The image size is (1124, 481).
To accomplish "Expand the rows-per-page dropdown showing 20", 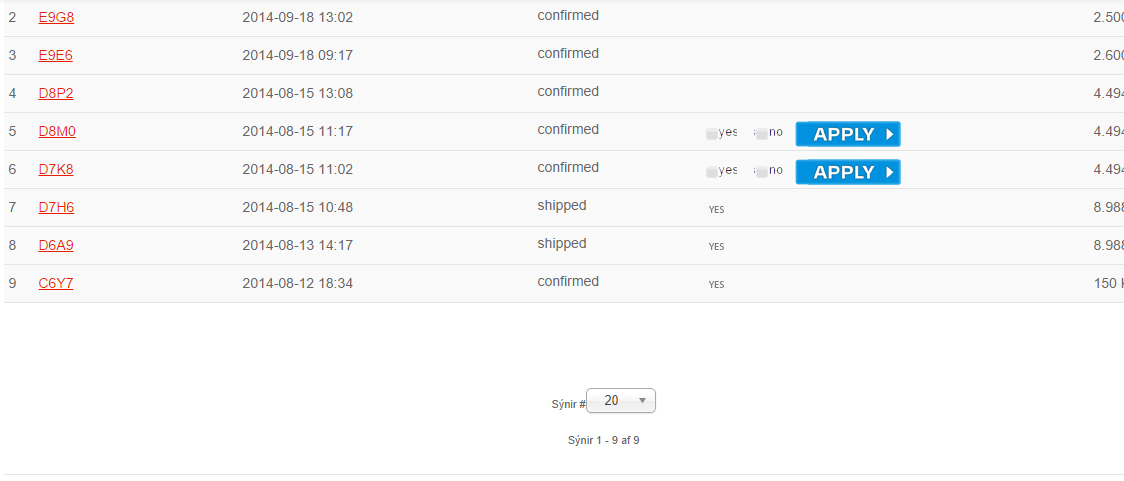I will [621, 401].
